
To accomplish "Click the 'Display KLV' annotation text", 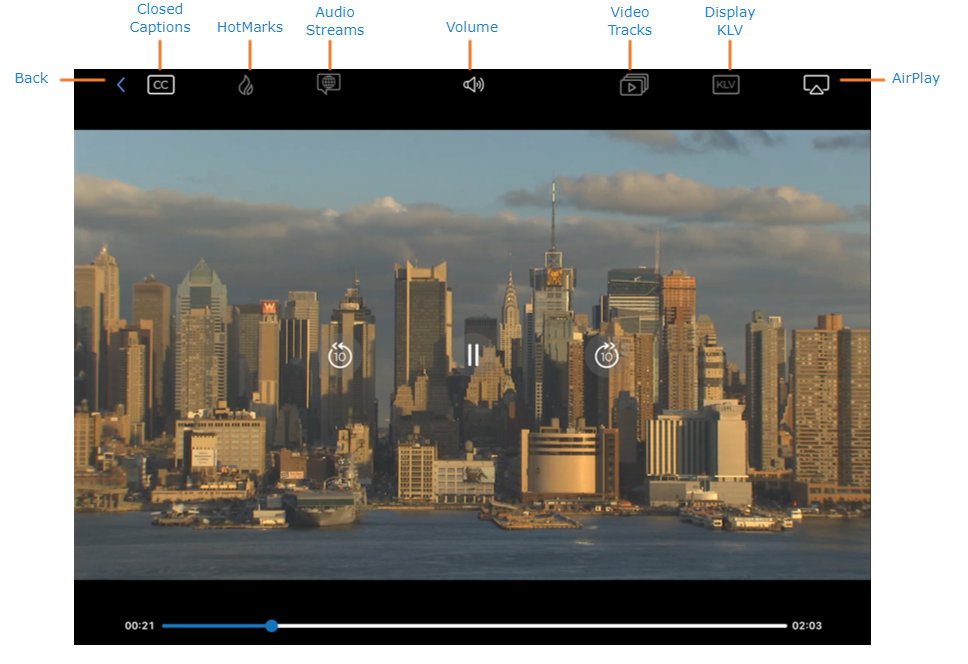I will [730, 21].
